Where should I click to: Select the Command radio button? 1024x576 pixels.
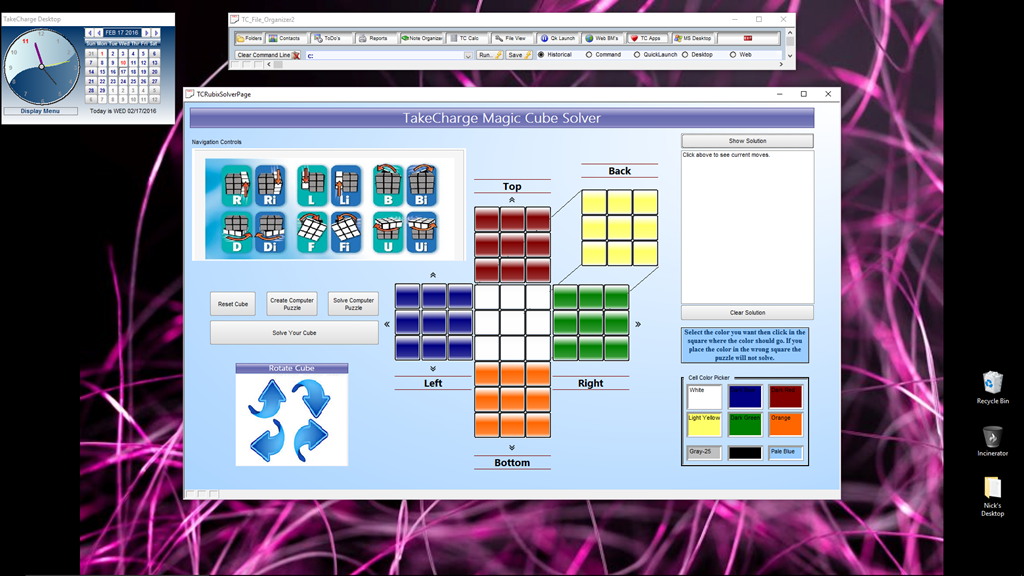589,55
